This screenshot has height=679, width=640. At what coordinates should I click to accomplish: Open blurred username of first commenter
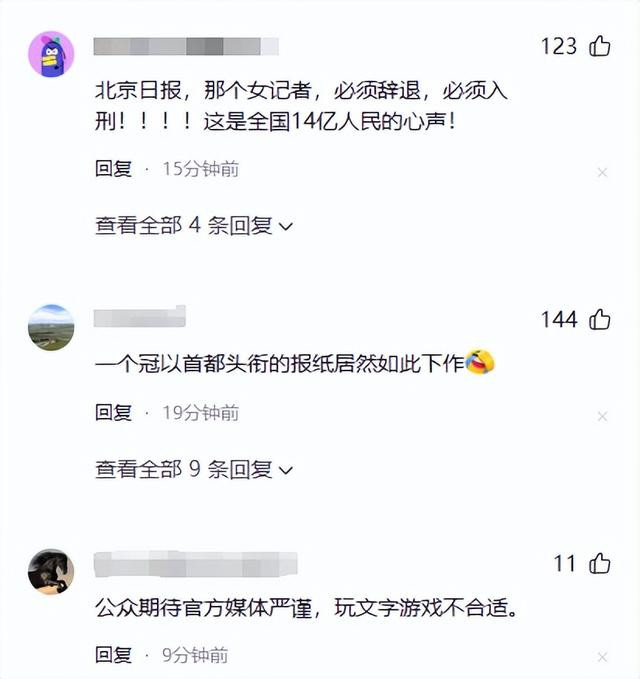pos(186,46)
